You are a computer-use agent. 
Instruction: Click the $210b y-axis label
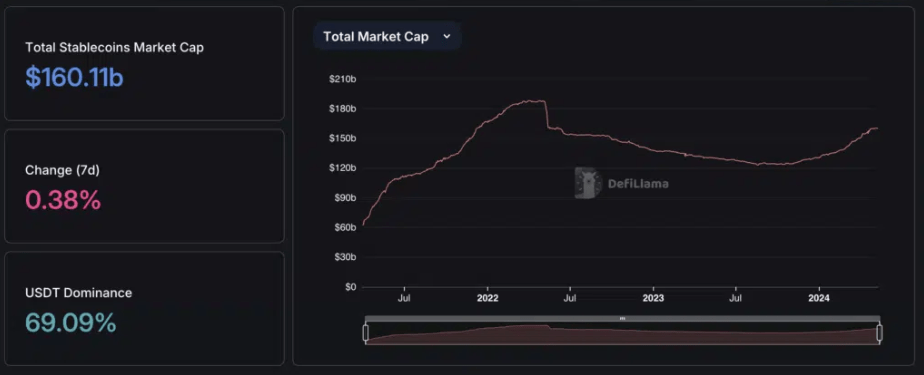pyautogui.click(x=342, y=79)
